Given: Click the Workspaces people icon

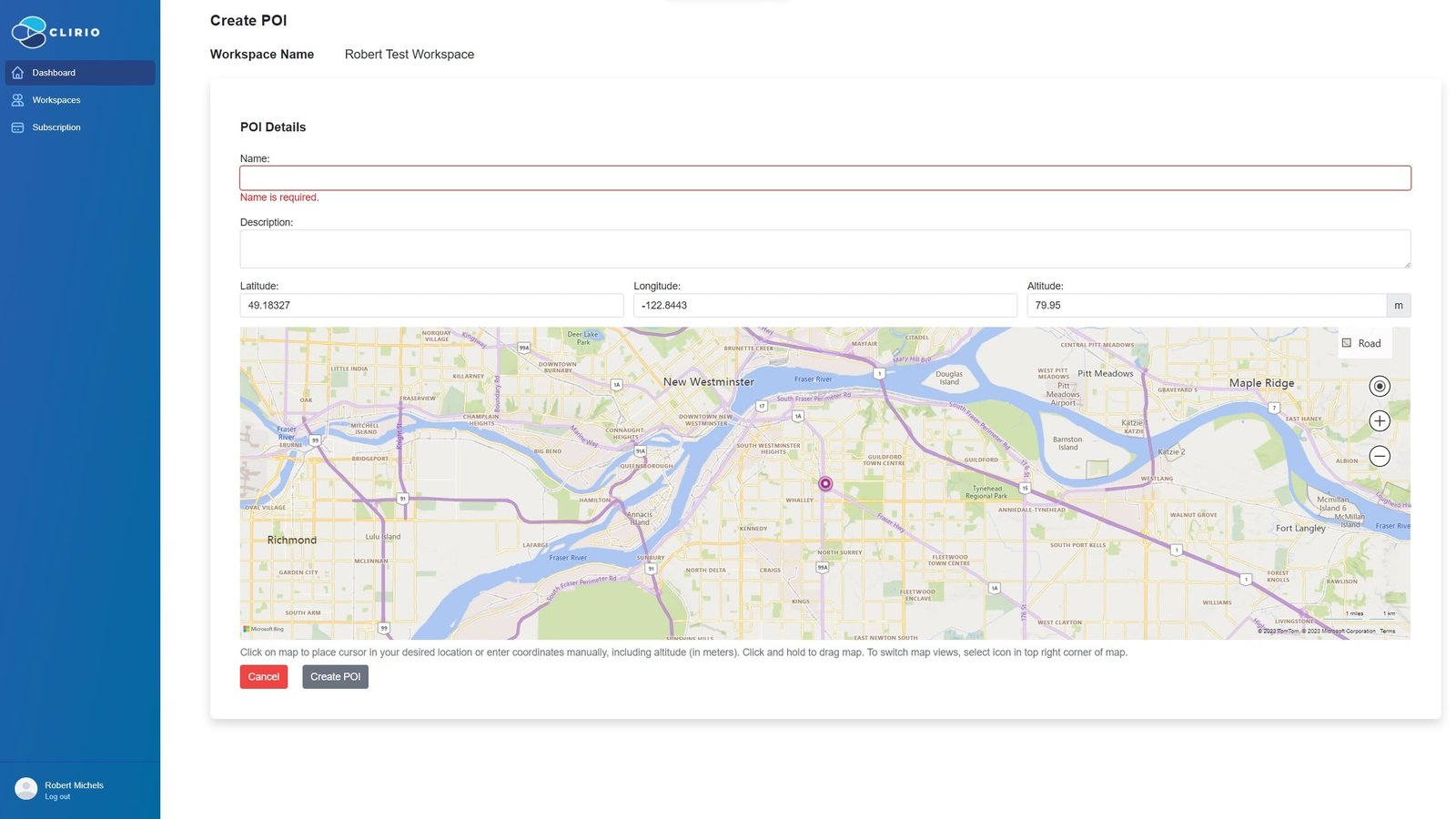Looking at the screenshot, I should (17, 100).
